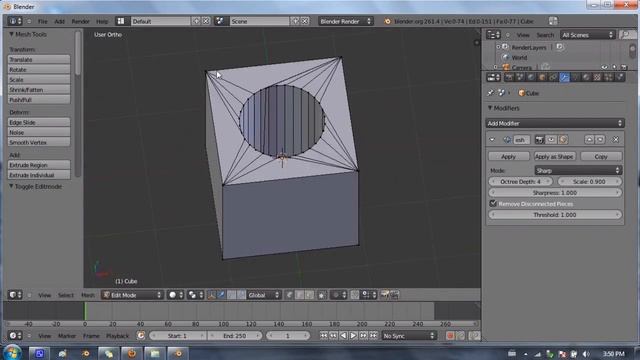The height and width of the screenshot is (360, 640).
Task: Open the Render properties tab
Action: coord(509,77)
